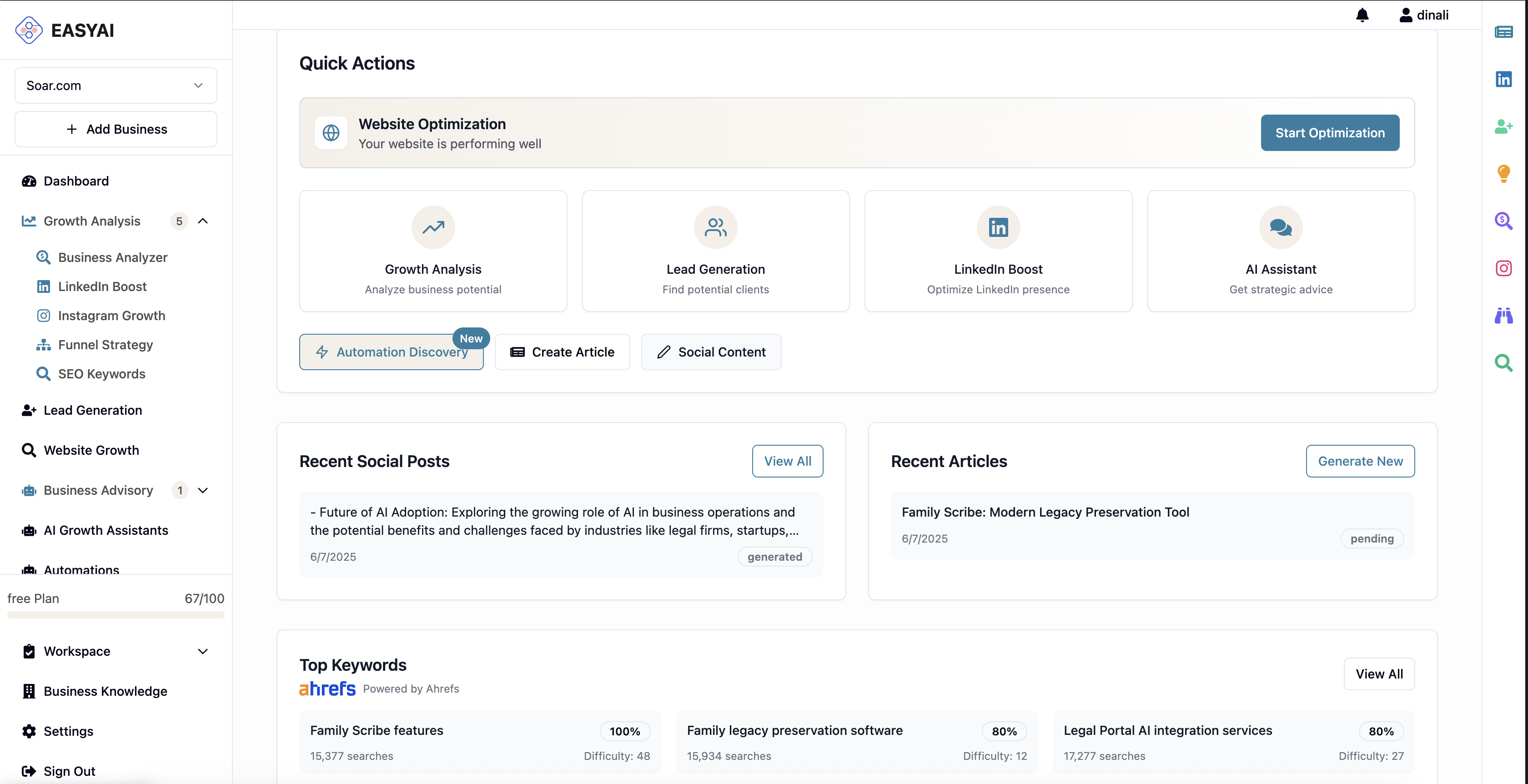The height and width of the screenshot is (784, 1528).
Task: Click the Settings gear icon
Action: (x=29, y=731)
